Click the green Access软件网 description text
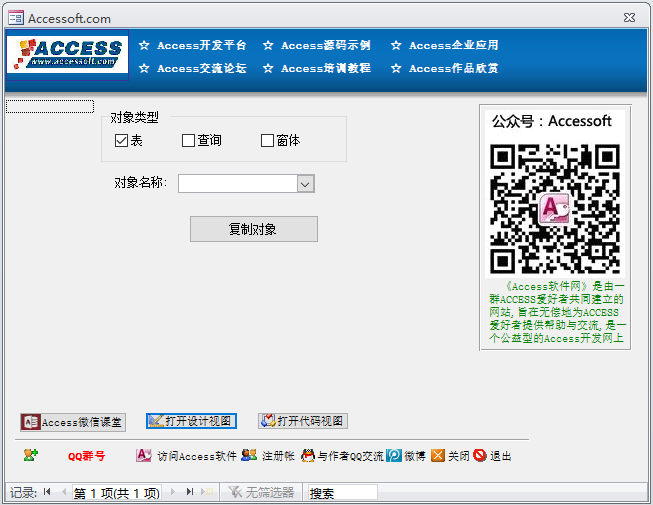The height and width of the screenshot is (505, 653). point(557,312)
